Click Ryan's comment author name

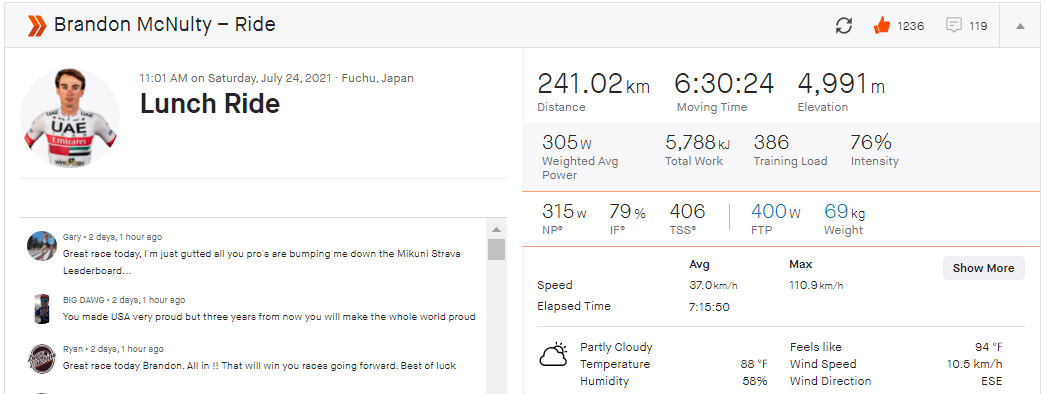(73, 349)
